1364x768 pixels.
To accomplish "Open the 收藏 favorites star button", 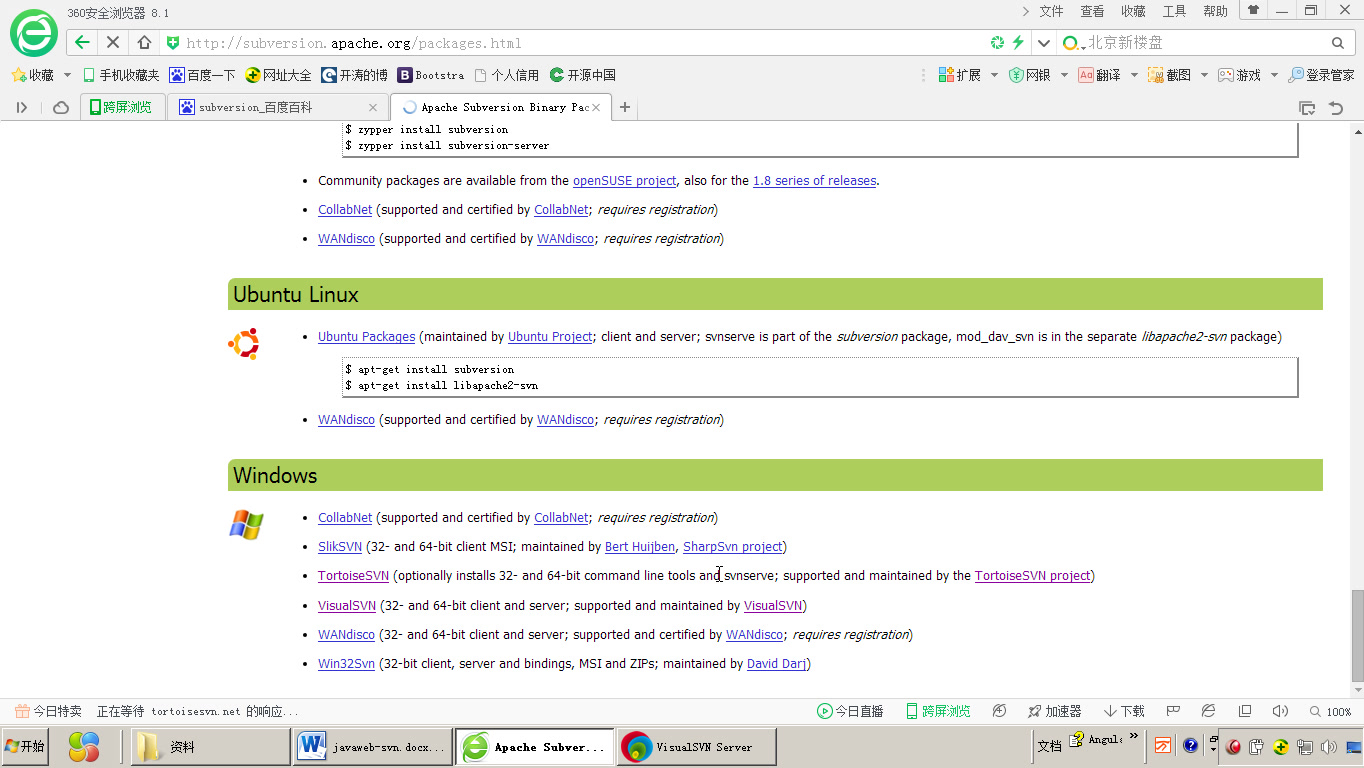I will click(32, 75).
